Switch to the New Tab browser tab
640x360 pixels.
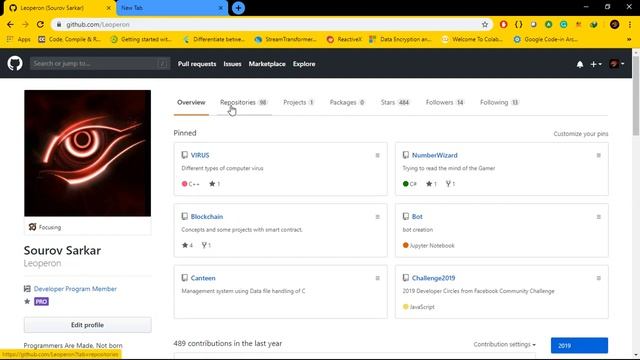click(172, 8)
